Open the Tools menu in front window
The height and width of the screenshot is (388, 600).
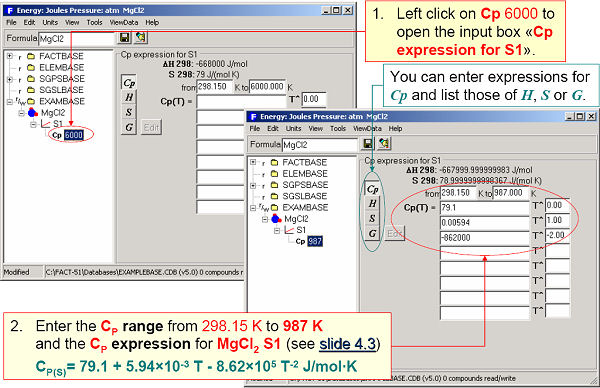[x=338, y=129]
